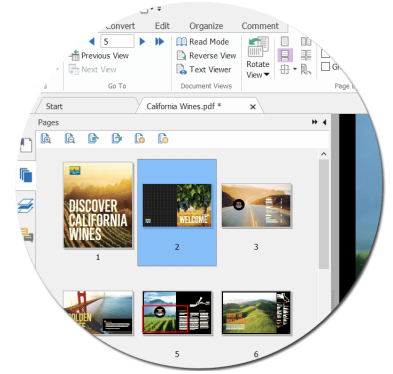Collapse the Pages panel arrow
The height and width of the screenshot is (374, 393).
(324, 122)
